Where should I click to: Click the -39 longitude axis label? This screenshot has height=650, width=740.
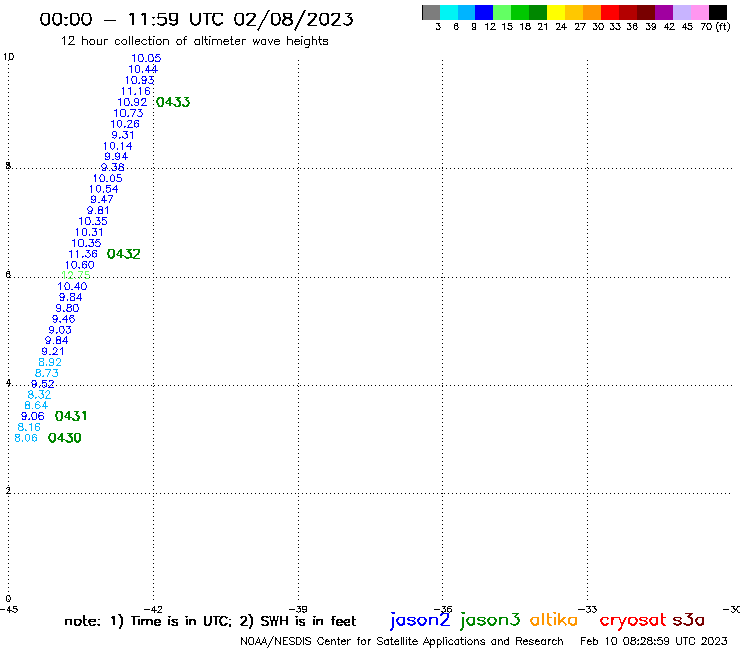298,609
